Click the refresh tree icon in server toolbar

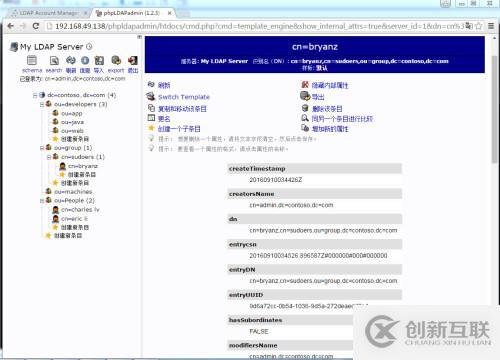(x=71, y=60)
